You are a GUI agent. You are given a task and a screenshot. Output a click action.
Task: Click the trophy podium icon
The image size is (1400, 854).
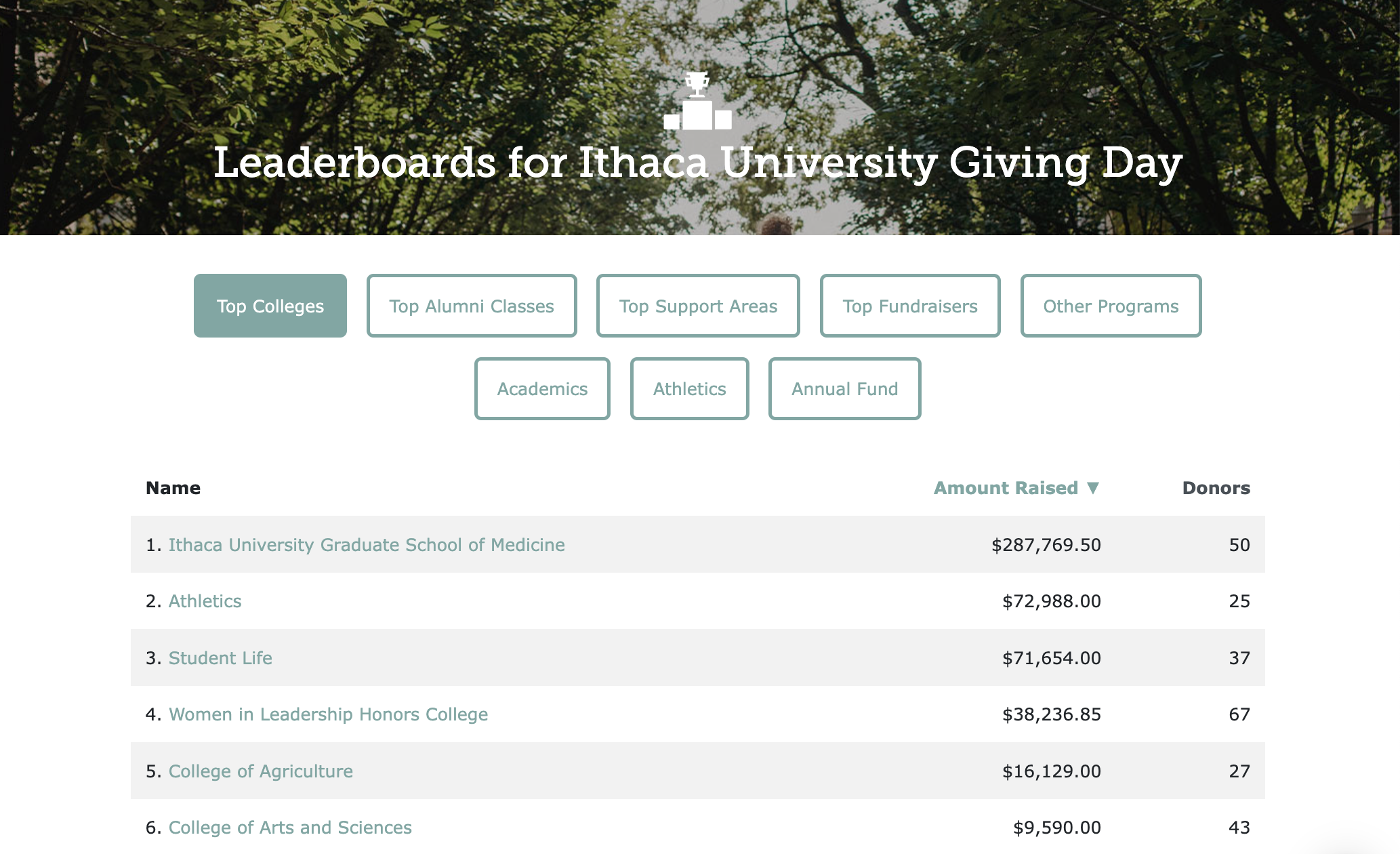click(697, 101)
